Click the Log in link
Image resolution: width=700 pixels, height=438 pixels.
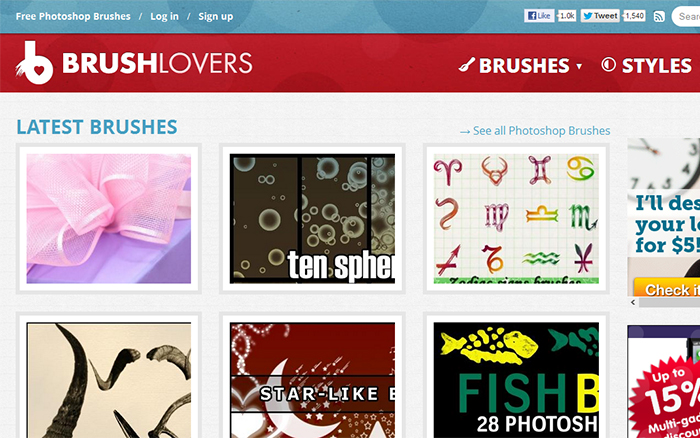164,17
